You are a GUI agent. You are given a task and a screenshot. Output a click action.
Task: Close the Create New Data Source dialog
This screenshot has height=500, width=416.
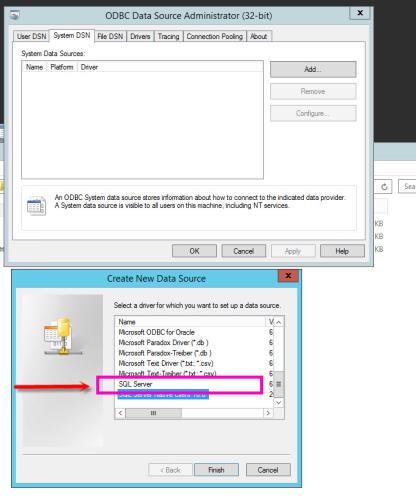[288, 276]
